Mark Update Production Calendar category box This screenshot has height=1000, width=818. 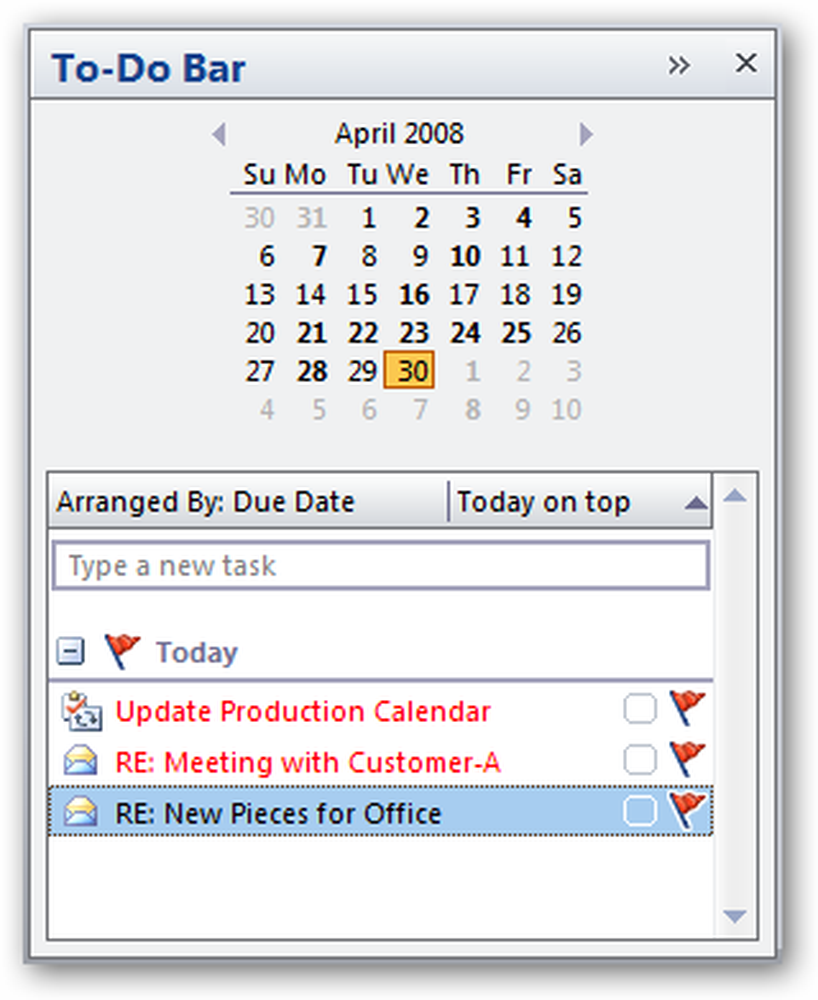tap(639, 709)
